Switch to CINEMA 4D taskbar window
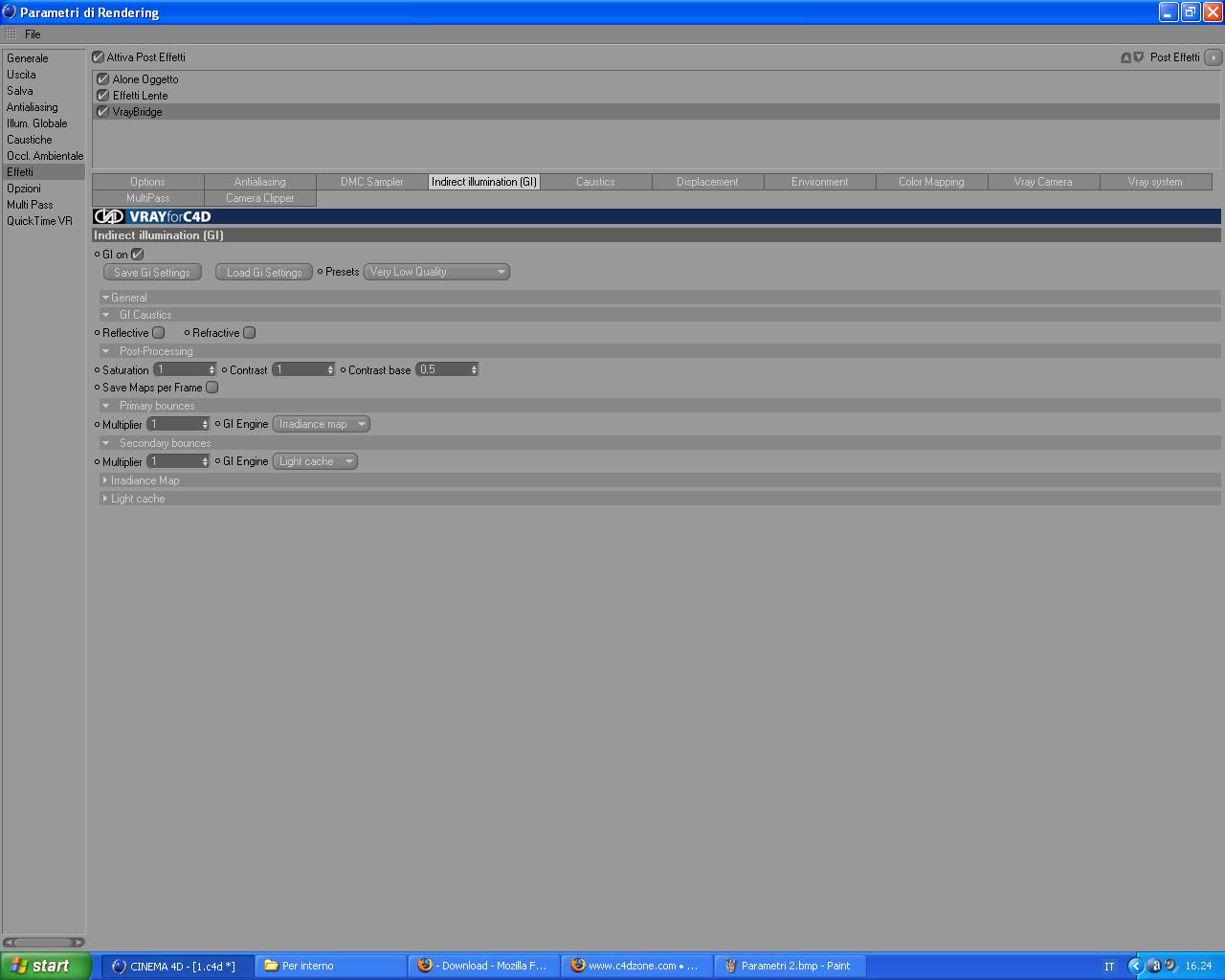The width and height of the screenshot is (1225, 980). pyautogui.click(x=178, y=966)
